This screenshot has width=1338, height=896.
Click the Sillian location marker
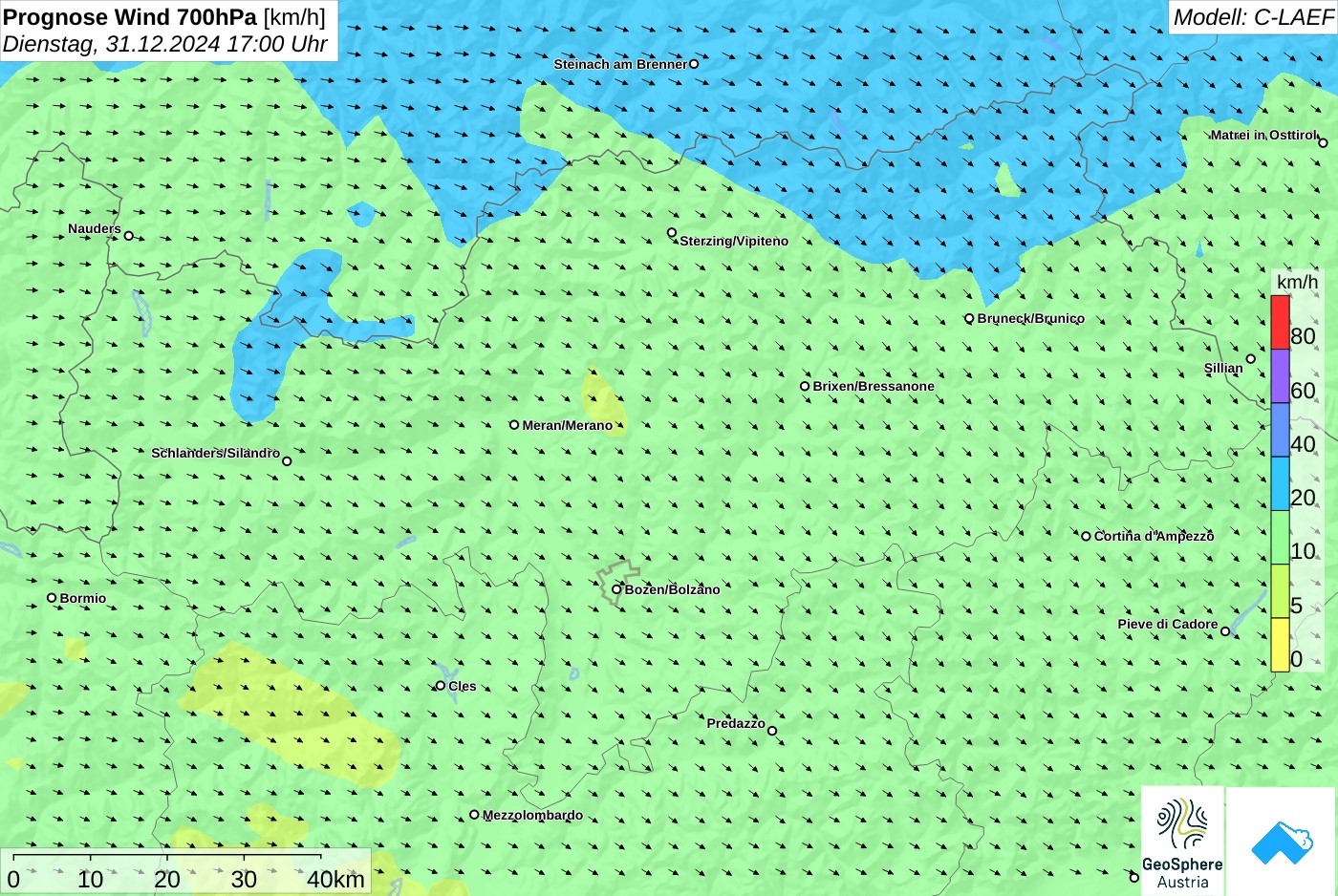coord(1251,359)
